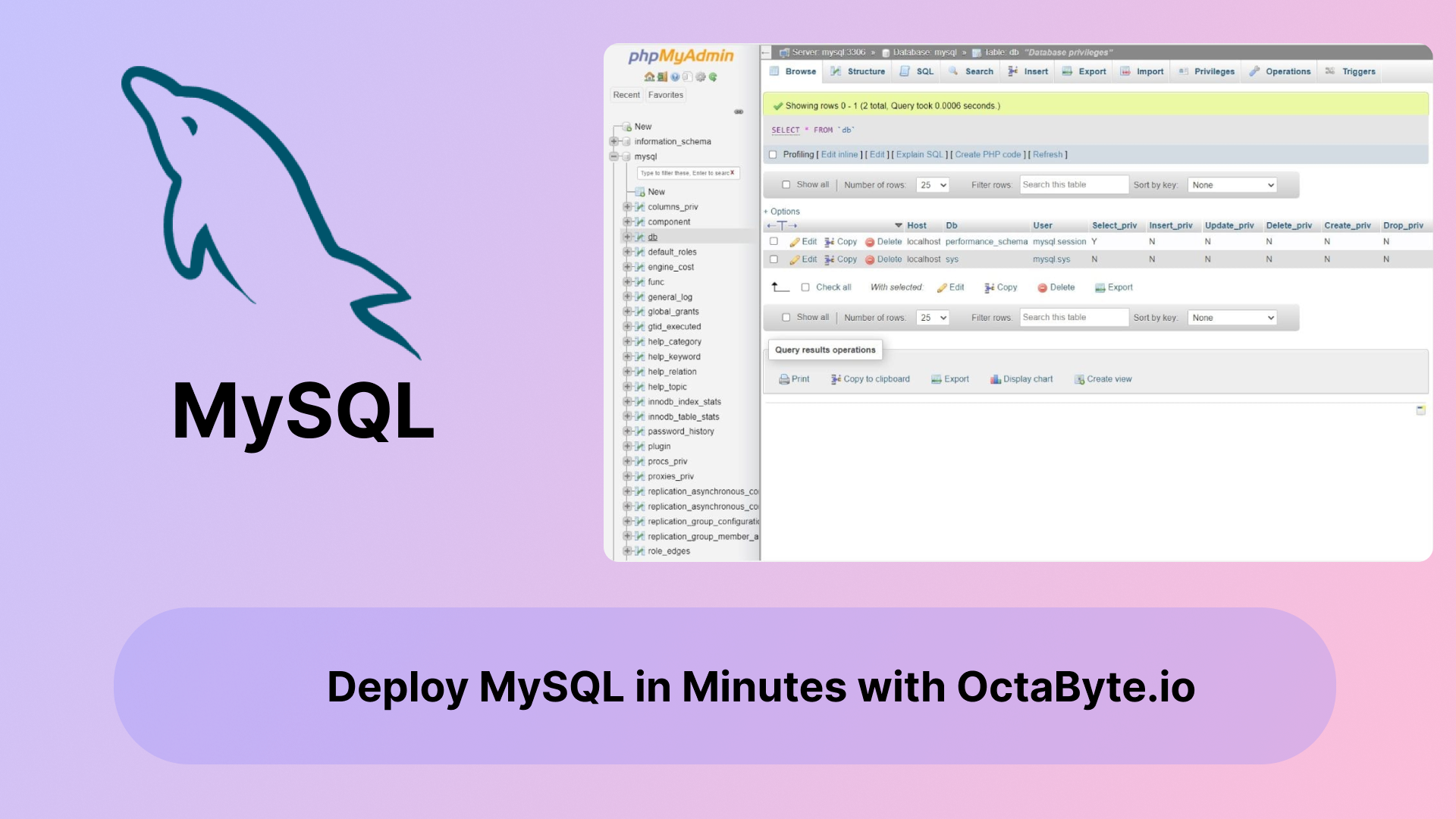This screenshot has width=1456, height=819.
Task: Select the help_topic table in the tree
Action: (x=667, y=387)
